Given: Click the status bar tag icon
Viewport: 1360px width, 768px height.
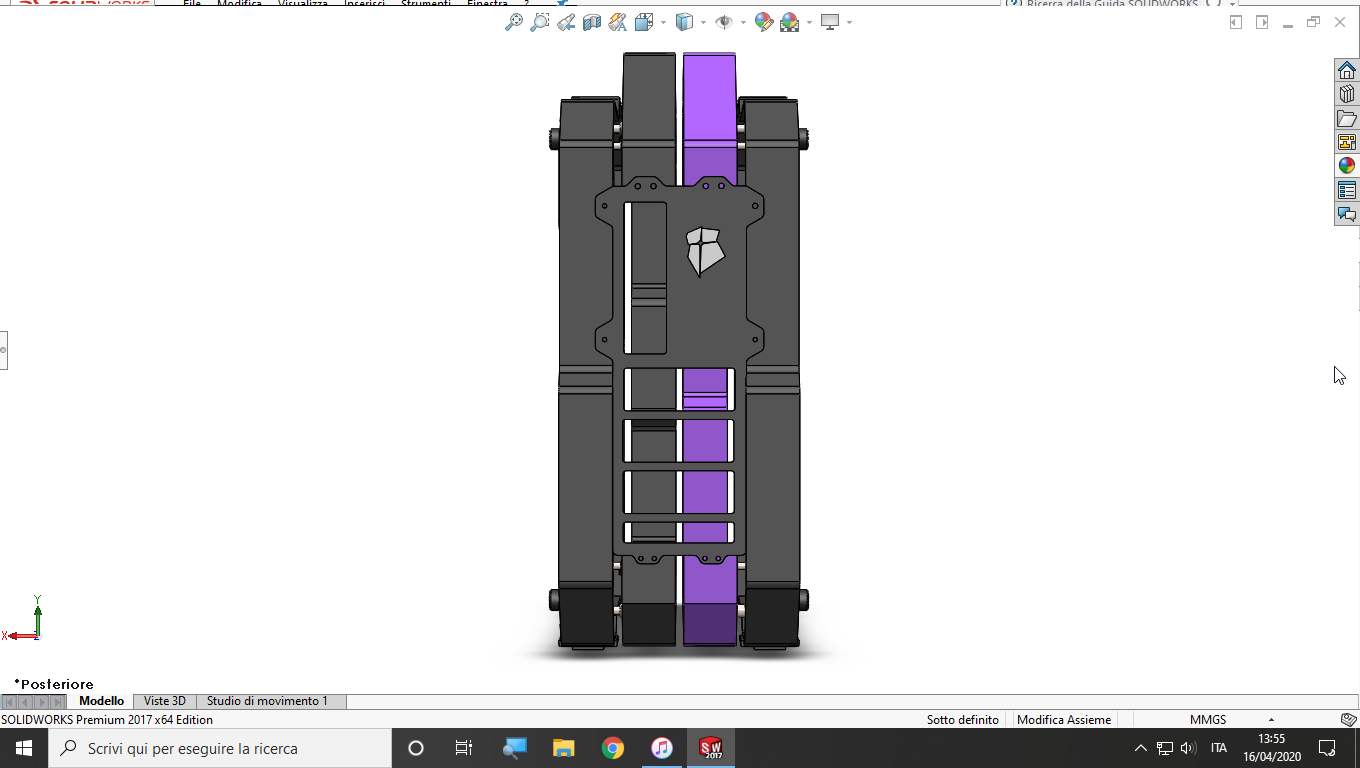Looking at the screenshot, I should 1348,719.
